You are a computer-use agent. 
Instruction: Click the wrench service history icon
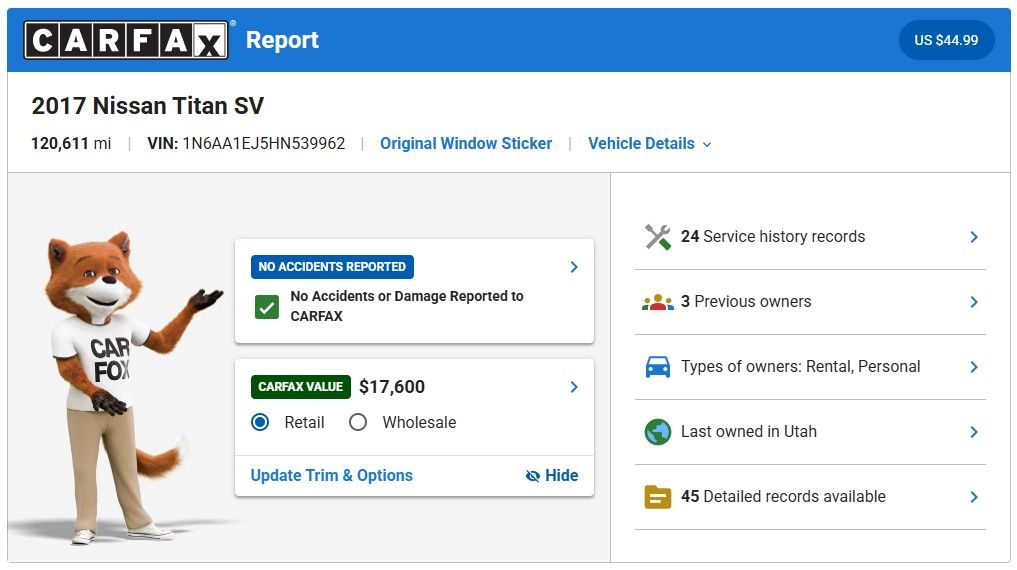pyautogui.click(x=657, y=237)
